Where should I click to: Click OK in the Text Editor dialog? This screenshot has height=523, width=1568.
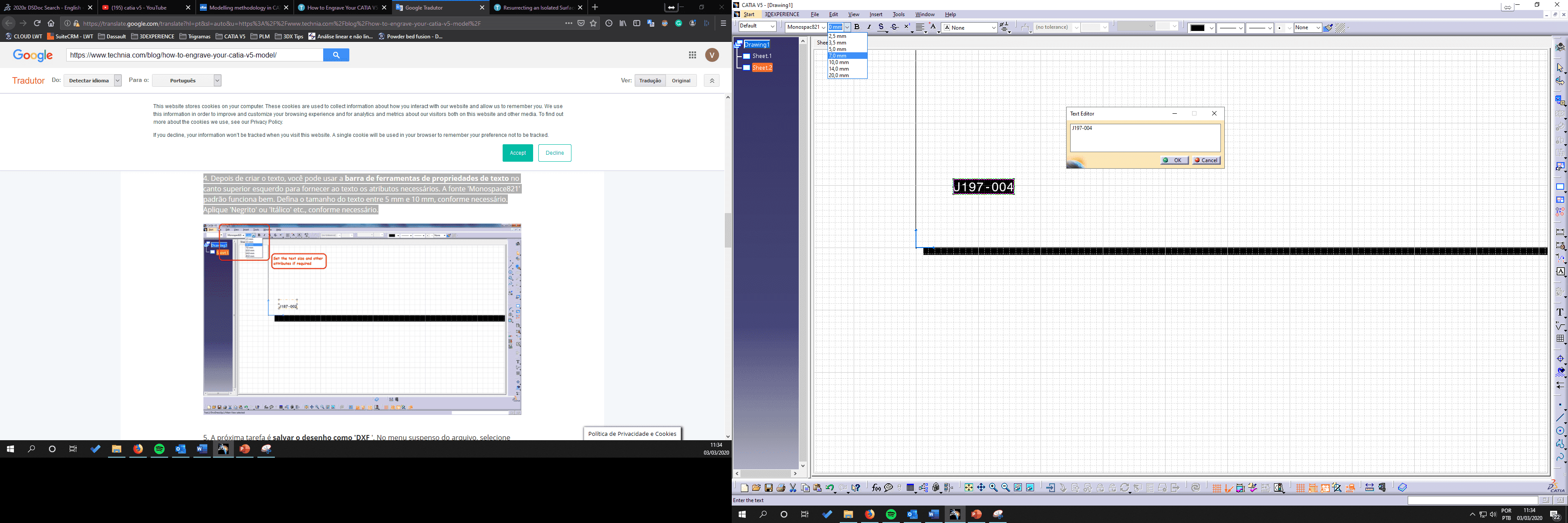pyautogui.click(x=1174, y=160)
